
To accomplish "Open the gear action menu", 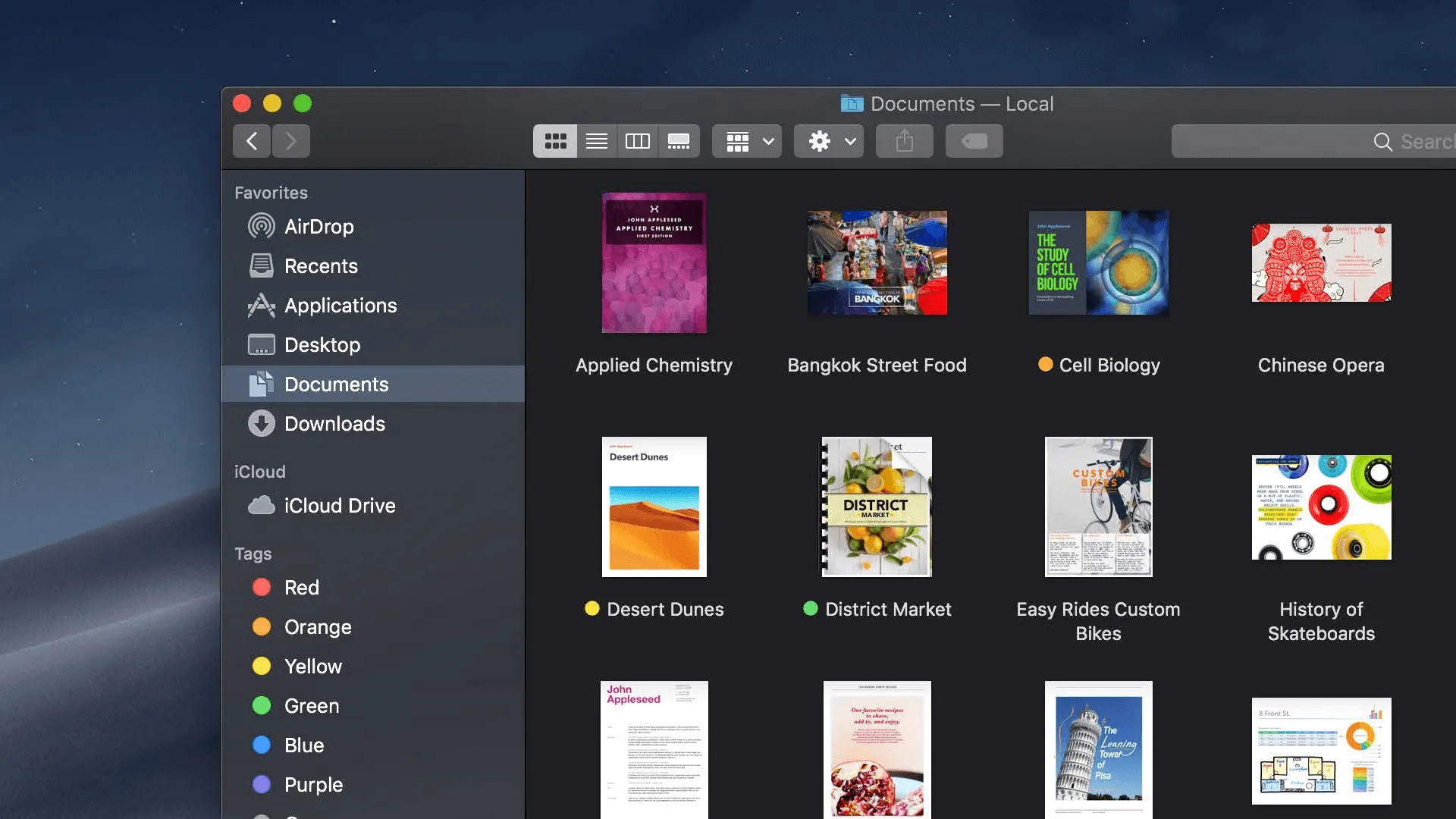I will (x=829, y=141).
